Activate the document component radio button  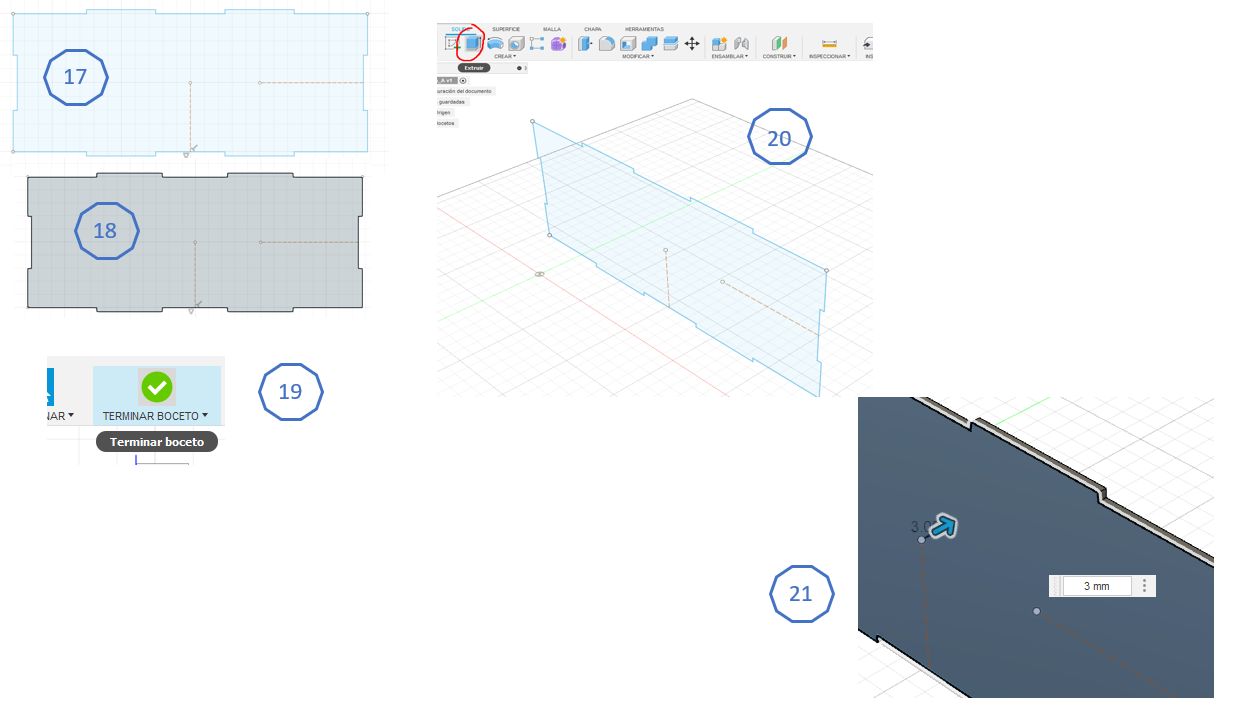pos(463,80)
